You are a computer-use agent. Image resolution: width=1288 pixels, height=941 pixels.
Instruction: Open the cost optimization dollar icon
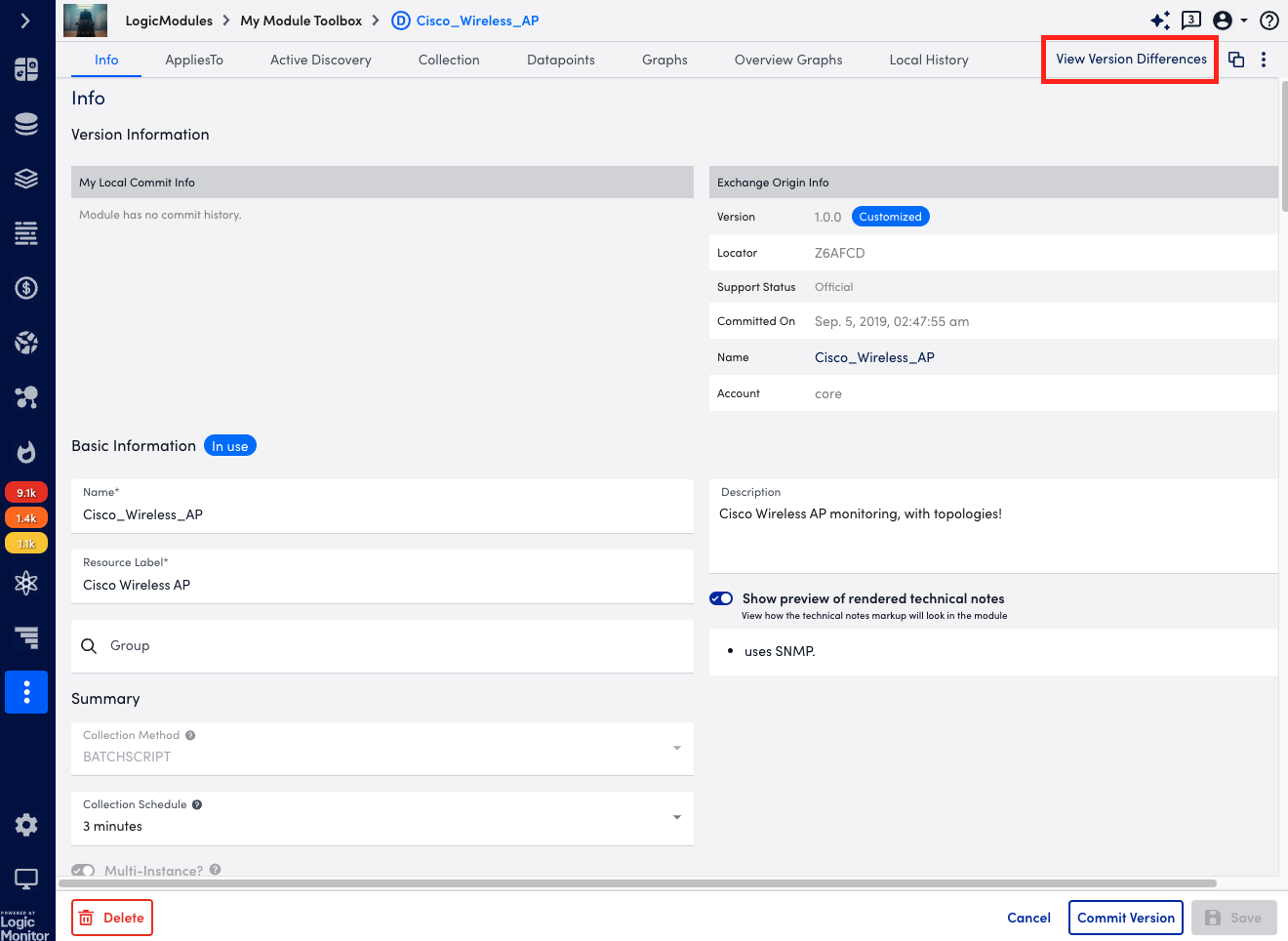coord(26,288)
